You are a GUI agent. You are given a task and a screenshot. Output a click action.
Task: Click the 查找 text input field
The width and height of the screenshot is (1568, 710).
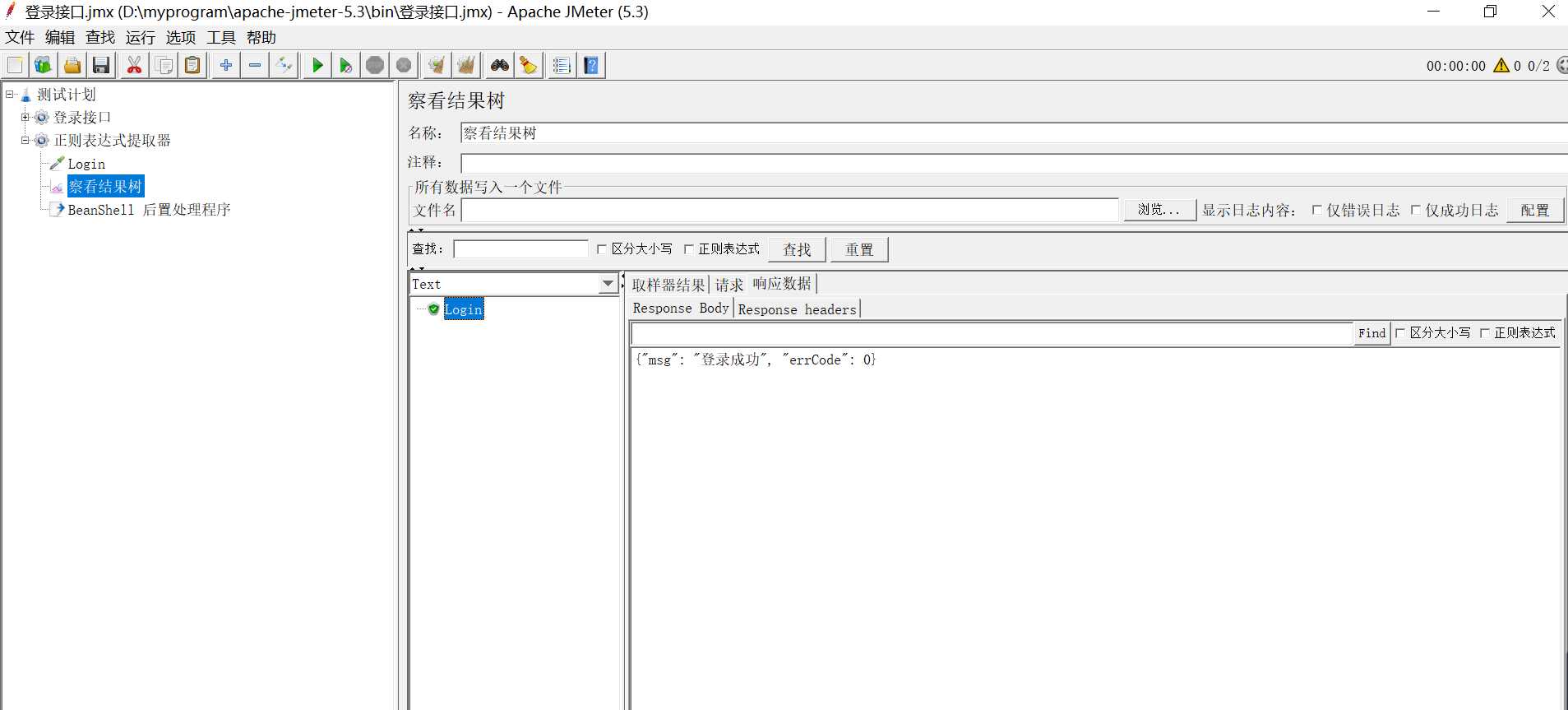pos(520,249)
